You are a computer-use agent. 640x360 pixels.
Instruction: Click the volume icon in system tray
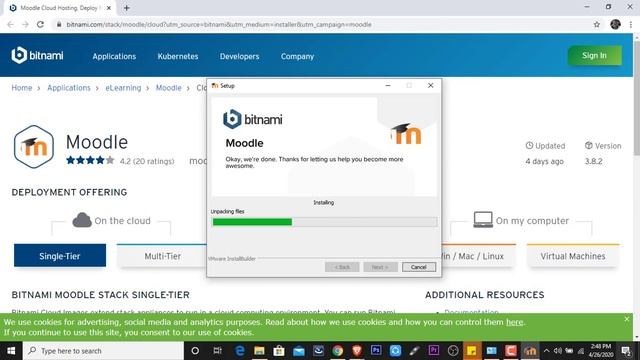point(558,351)
